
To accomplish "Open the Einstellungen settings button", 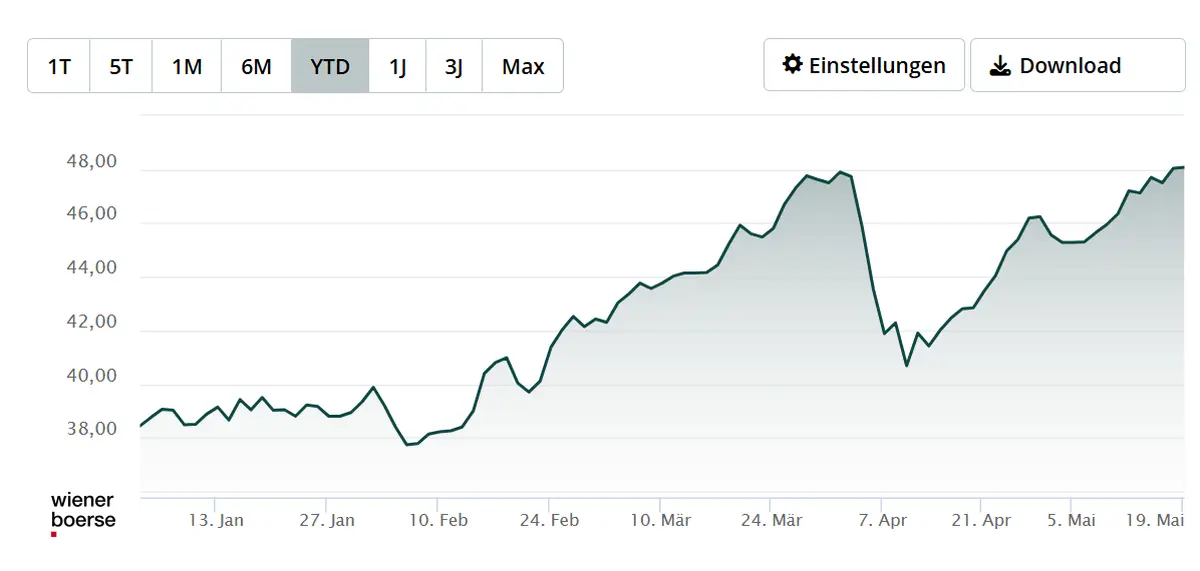I will pyautogui.click(x=864, y=66).
